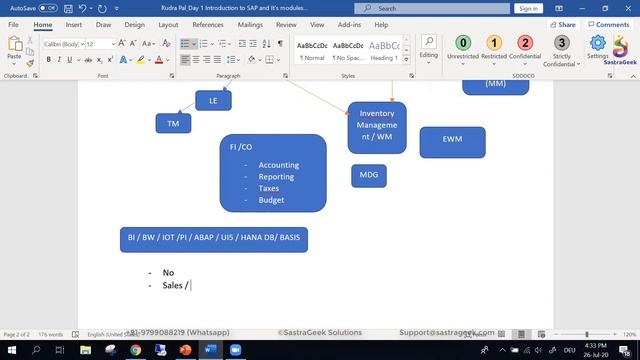Click the Save icon in title bar

tap(68, 8)
